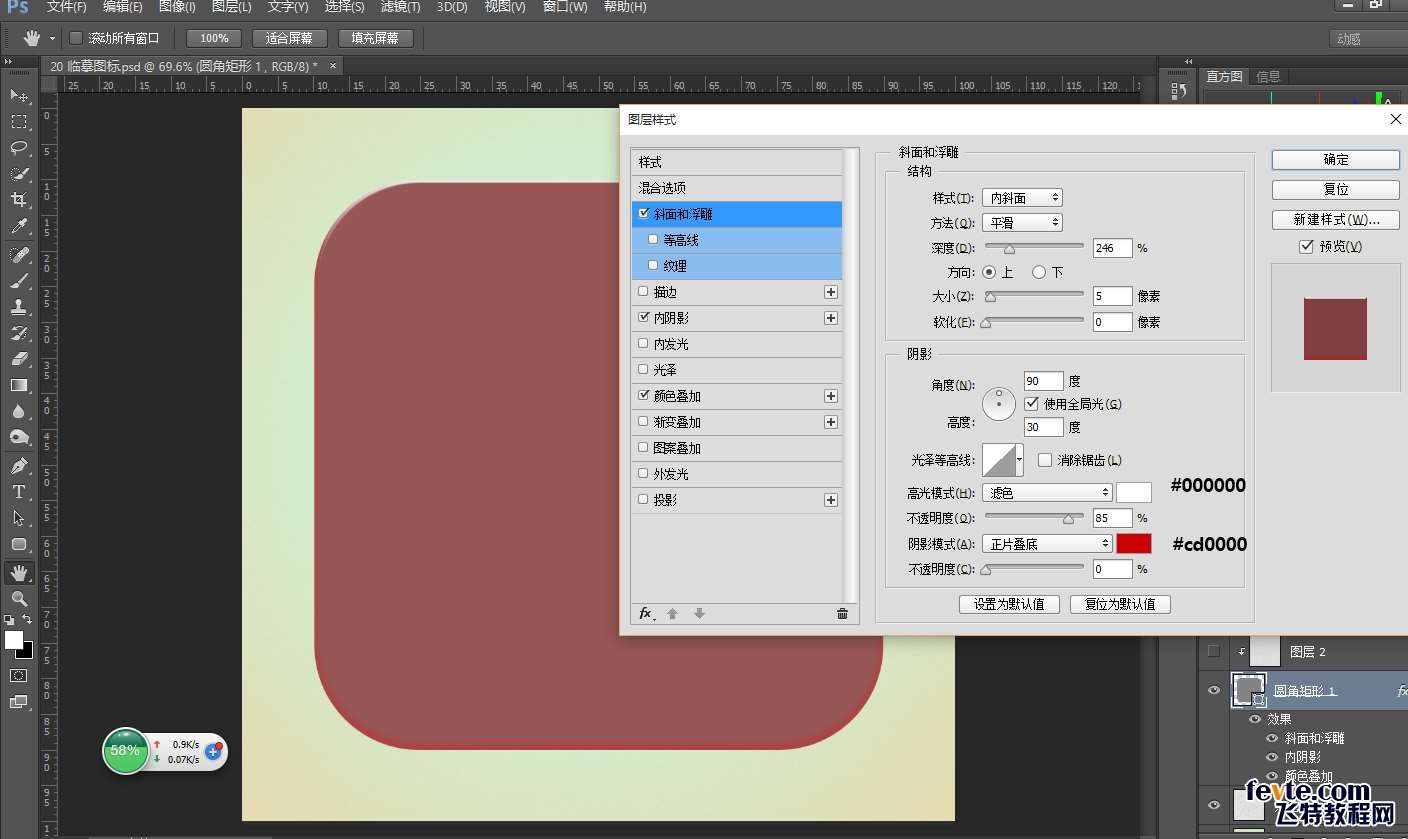Select the Horizontal Type tool
The image size is (1408, 839).
[19, 492]
